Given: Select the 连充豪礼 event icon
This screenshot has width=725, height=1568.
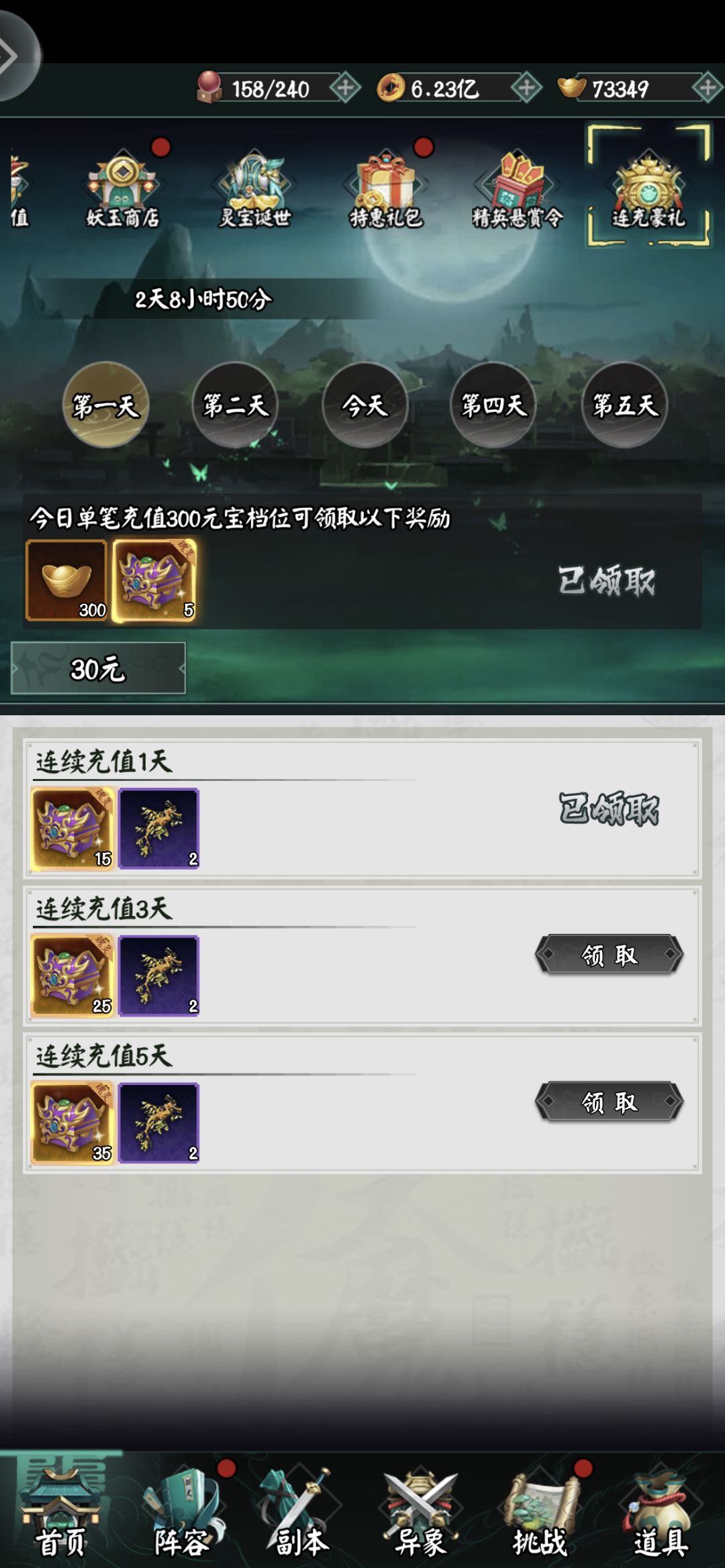Looking at the screenshot, I should click(x=648, y=187).
